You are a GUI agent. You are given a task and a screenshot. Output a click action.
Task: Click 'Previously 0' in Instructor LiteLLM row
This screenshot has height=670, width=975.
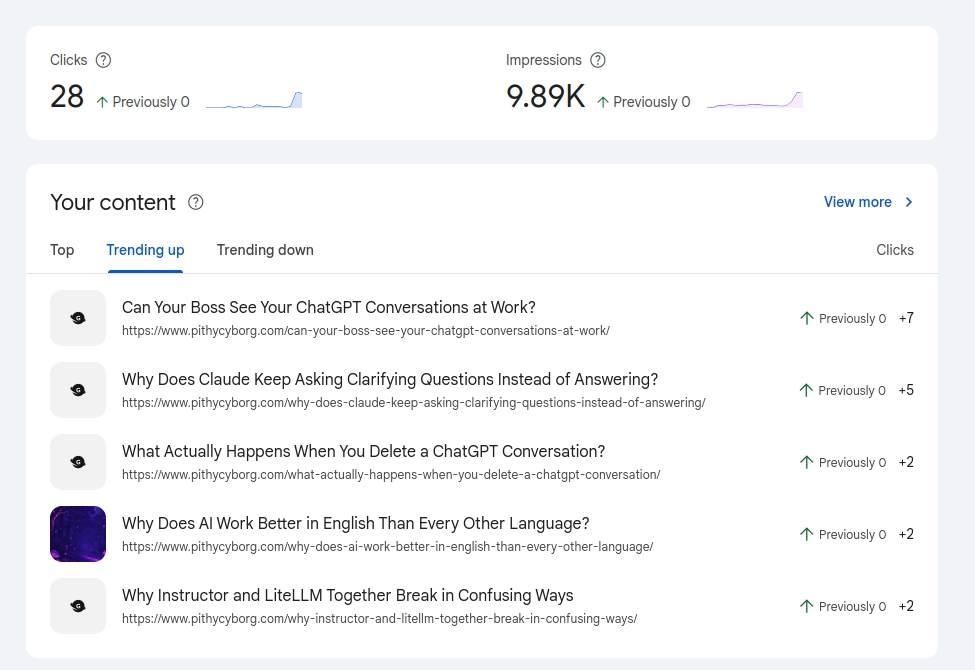point(852,607)
